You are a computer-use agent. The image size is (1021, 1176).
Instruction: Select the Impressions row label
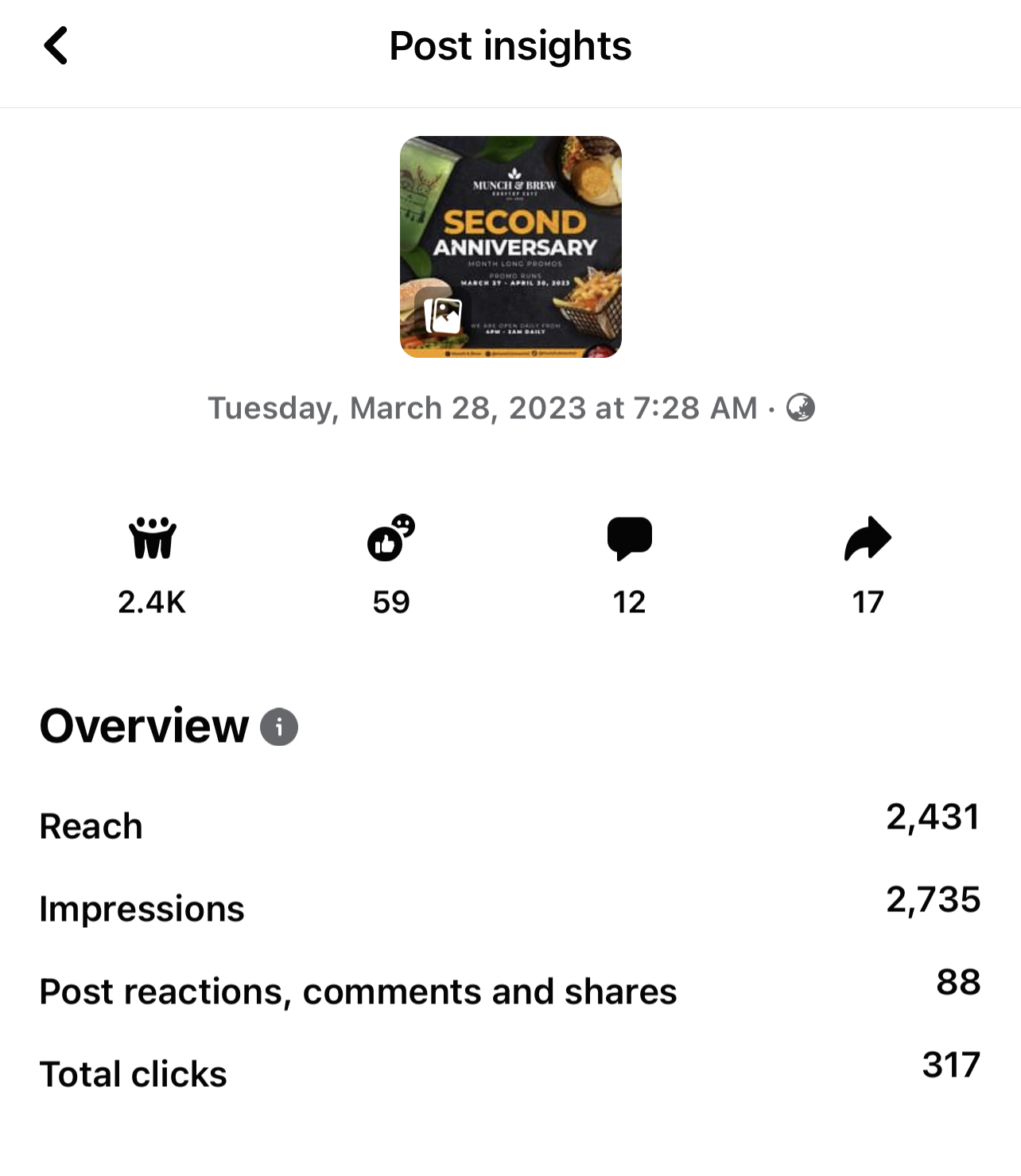(x=142, y=909)
